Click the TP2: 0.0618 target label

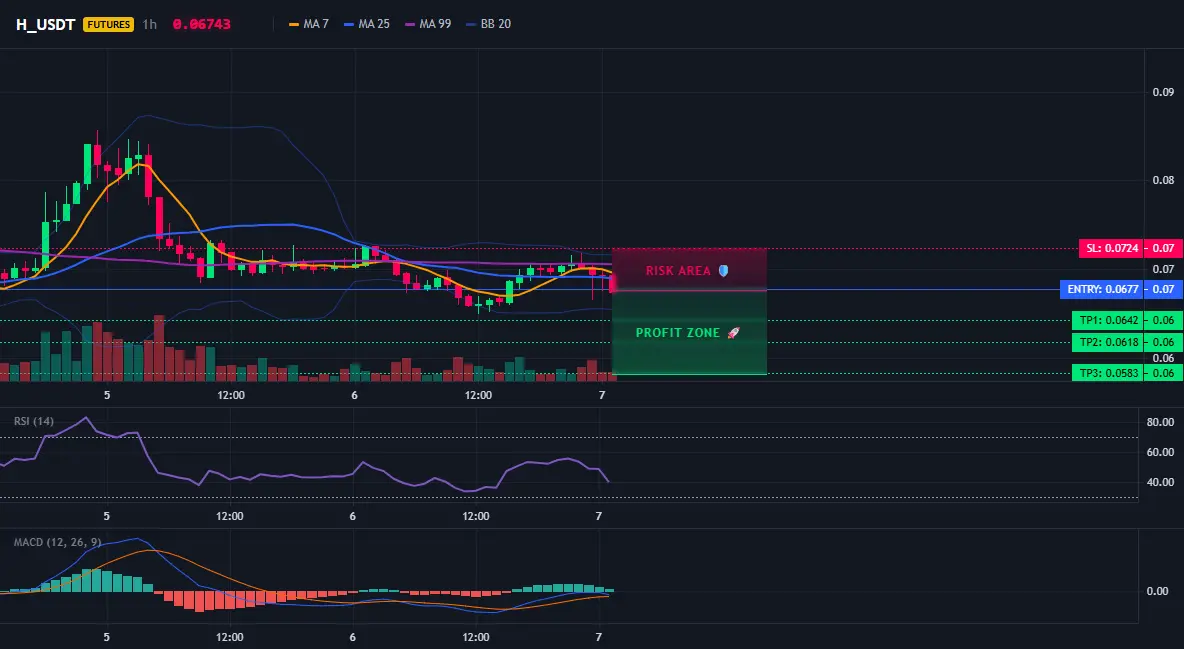1108,342
